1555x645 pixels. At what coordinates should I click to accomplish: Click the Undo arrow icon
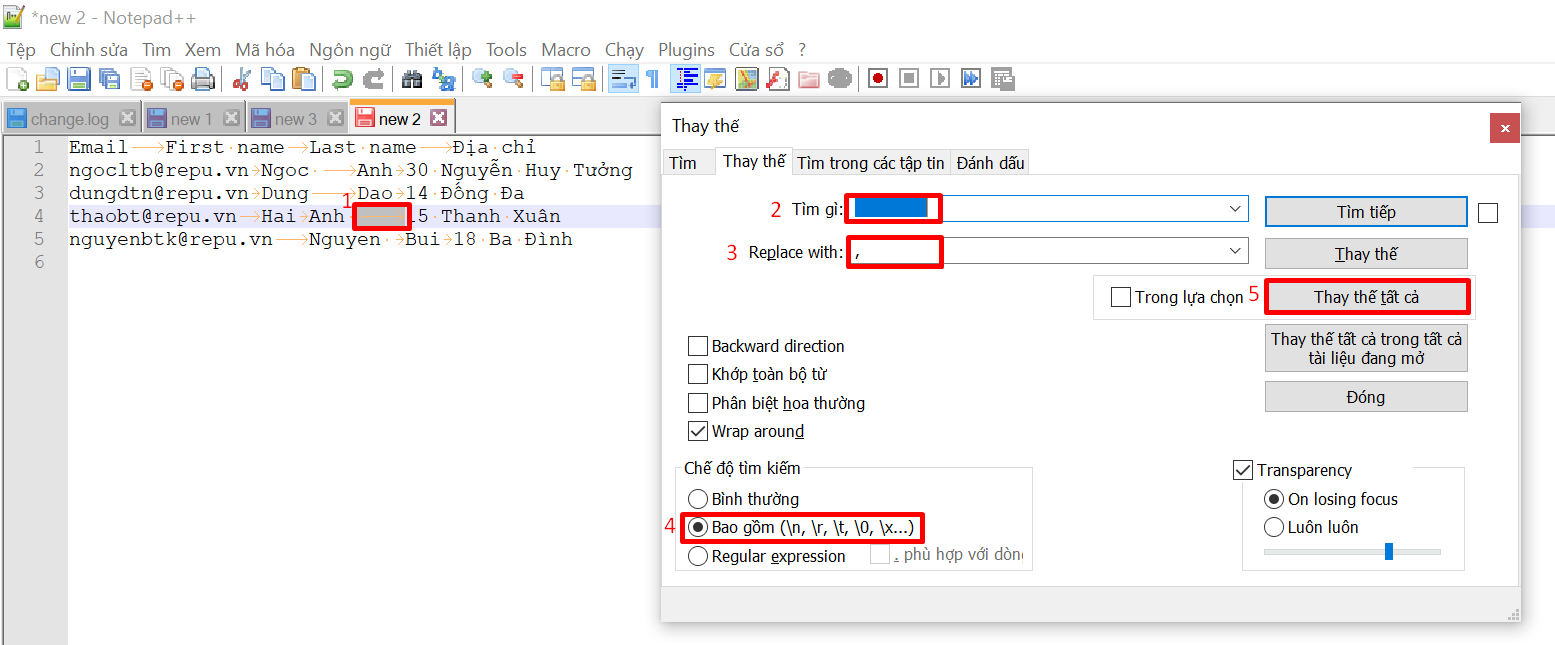click(343, 79)
